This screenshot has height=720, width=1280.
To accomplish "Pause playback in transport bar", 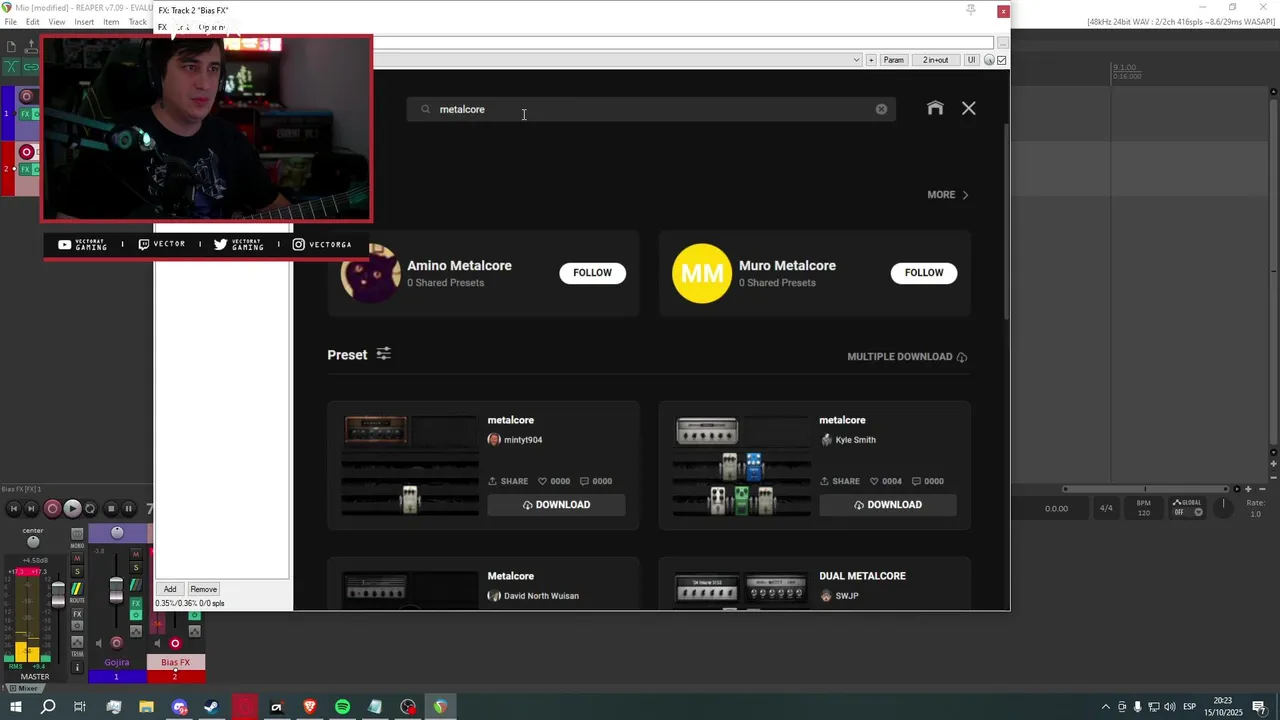I will click(128, 508).
